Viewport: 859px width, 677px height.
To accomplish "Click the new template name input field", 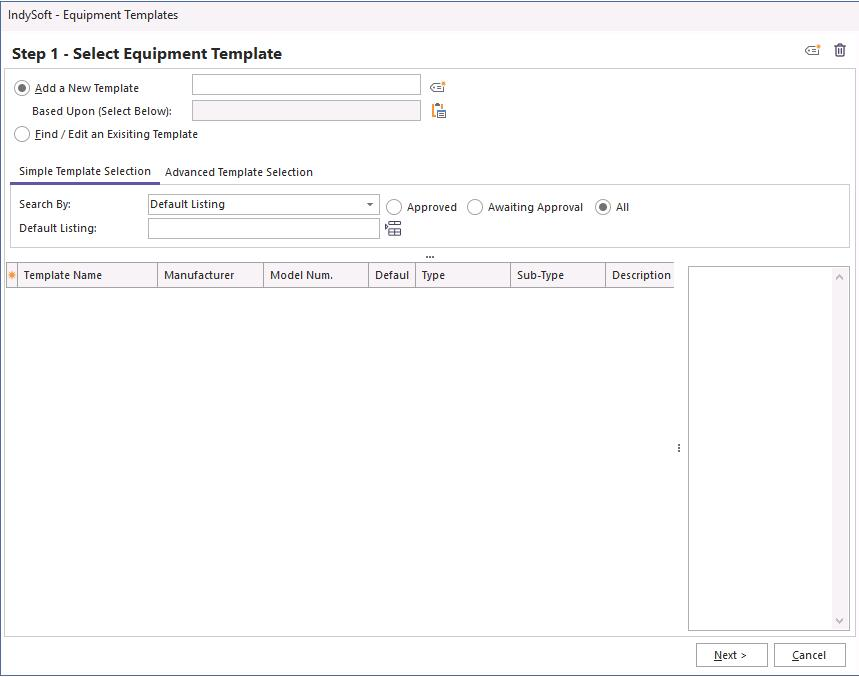I will coord(306,85).
